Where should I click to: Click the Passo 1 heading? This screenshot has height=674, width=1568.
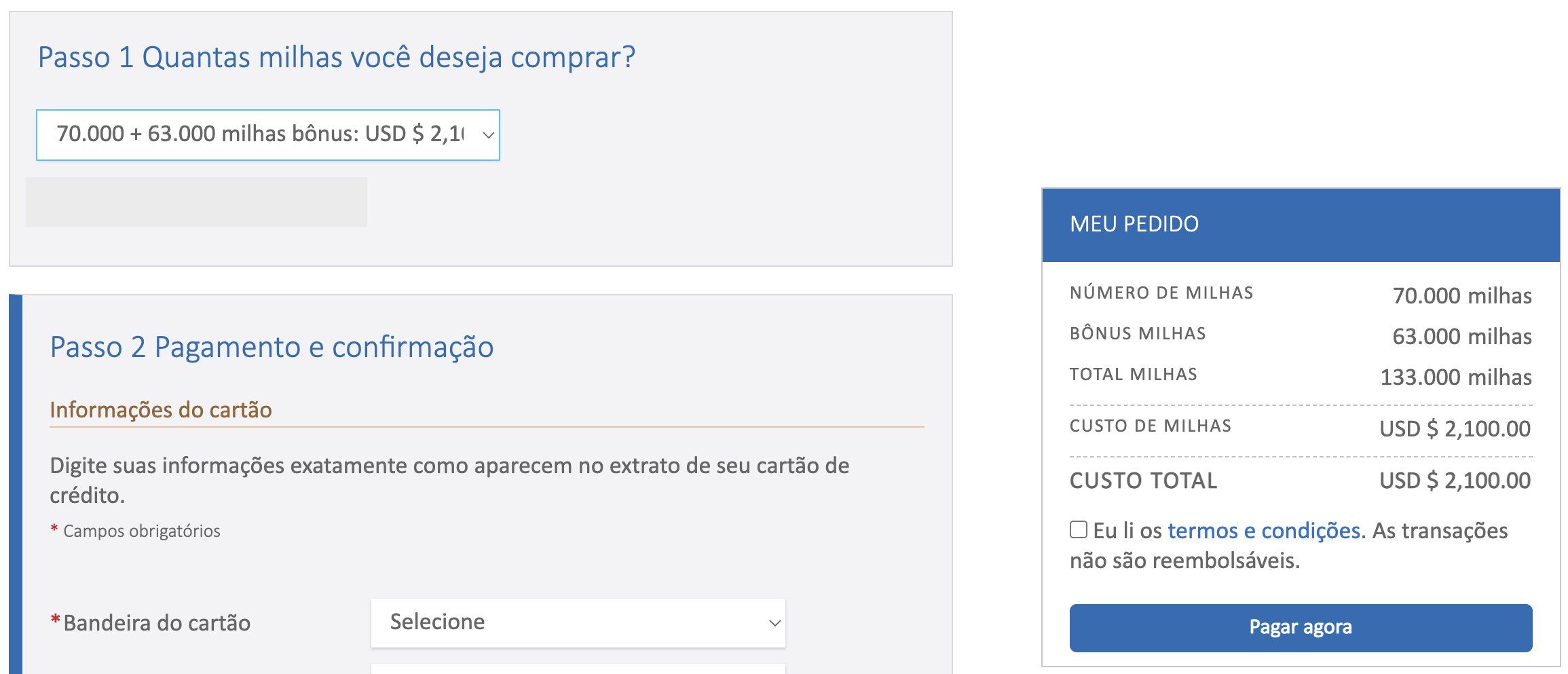point(337,57)
